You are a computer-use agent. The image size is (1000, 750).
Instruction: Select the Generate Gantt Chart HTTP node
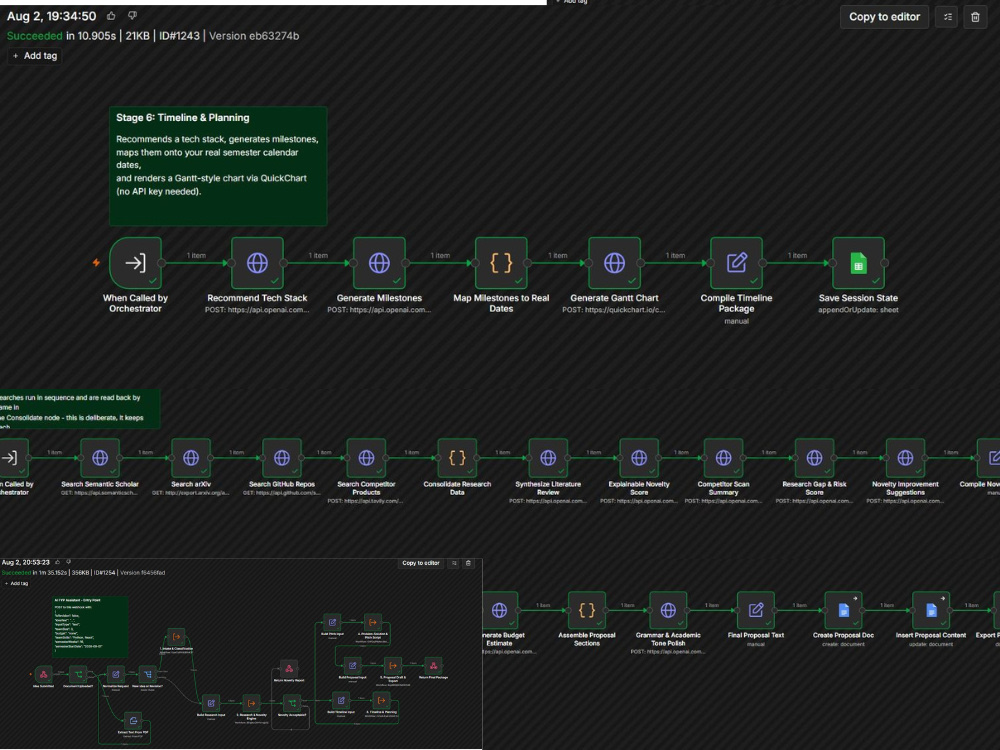[614, 263]
